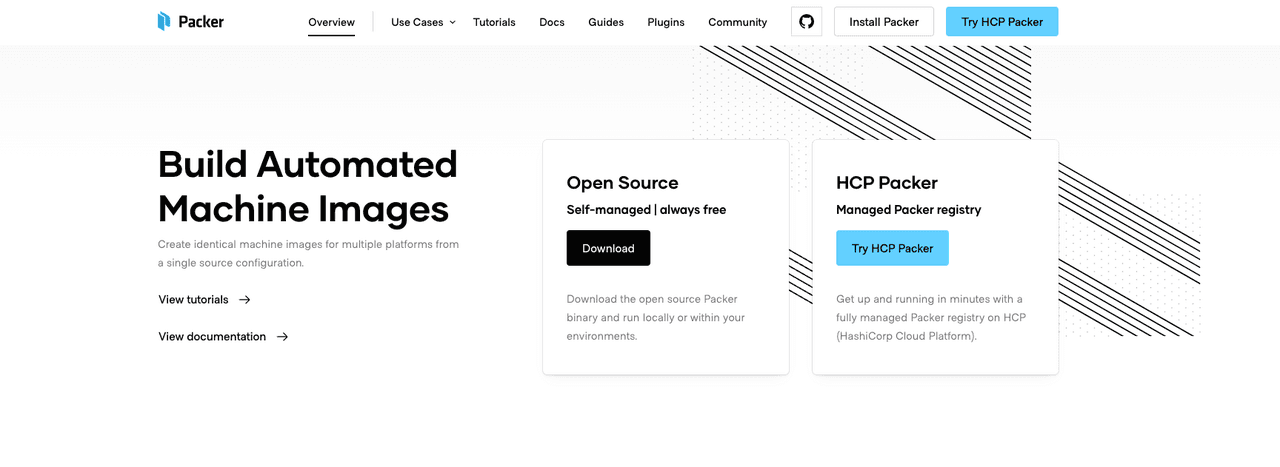Click the black Download button
The height and width of the screenshot is (467, 1280).
pyautogui.click(x=608, y=248)
